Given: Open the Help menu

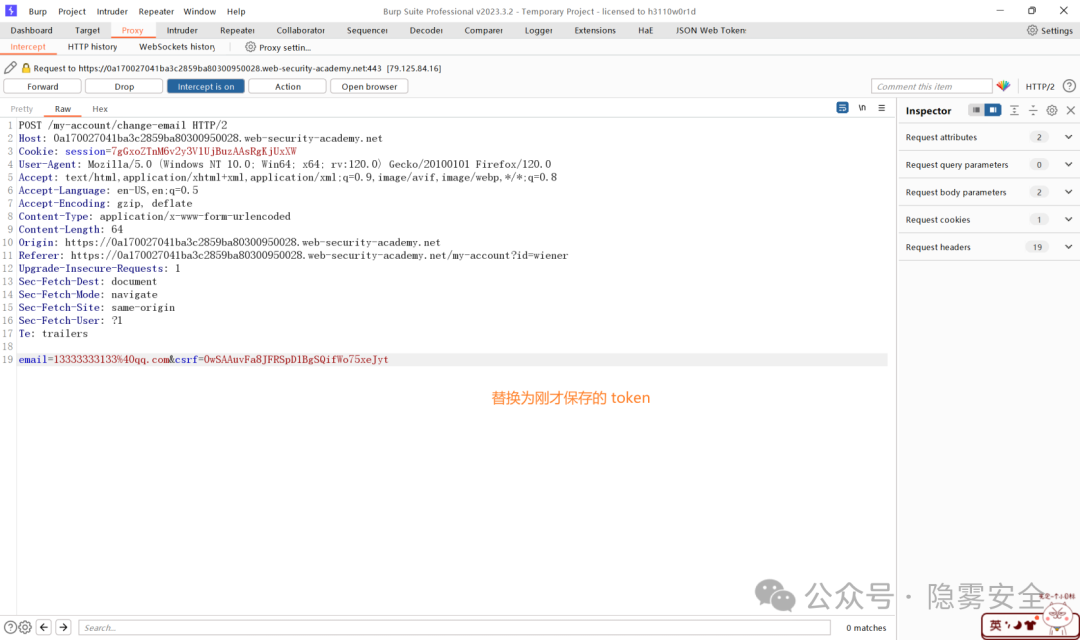Looking at the screenshot, I should tap(236, 11).
